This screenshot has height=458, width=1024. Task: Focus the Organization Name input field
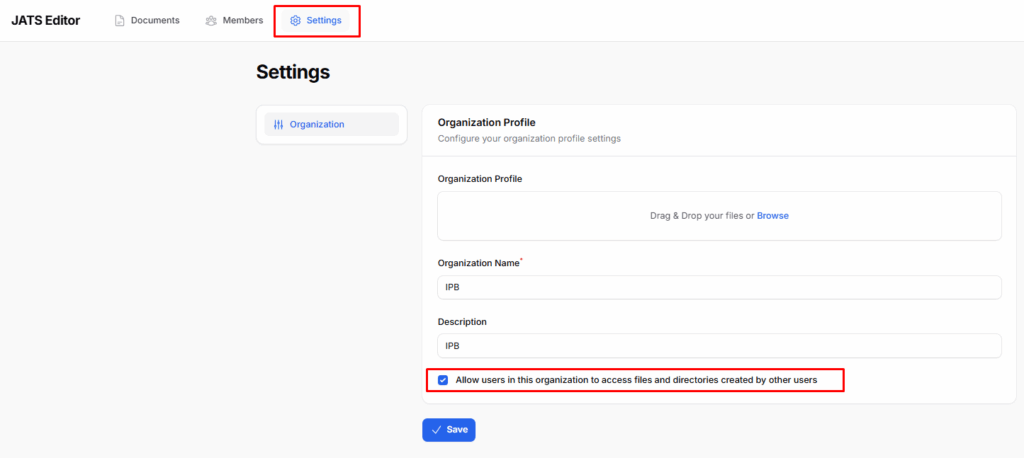[x=719, y=287]
